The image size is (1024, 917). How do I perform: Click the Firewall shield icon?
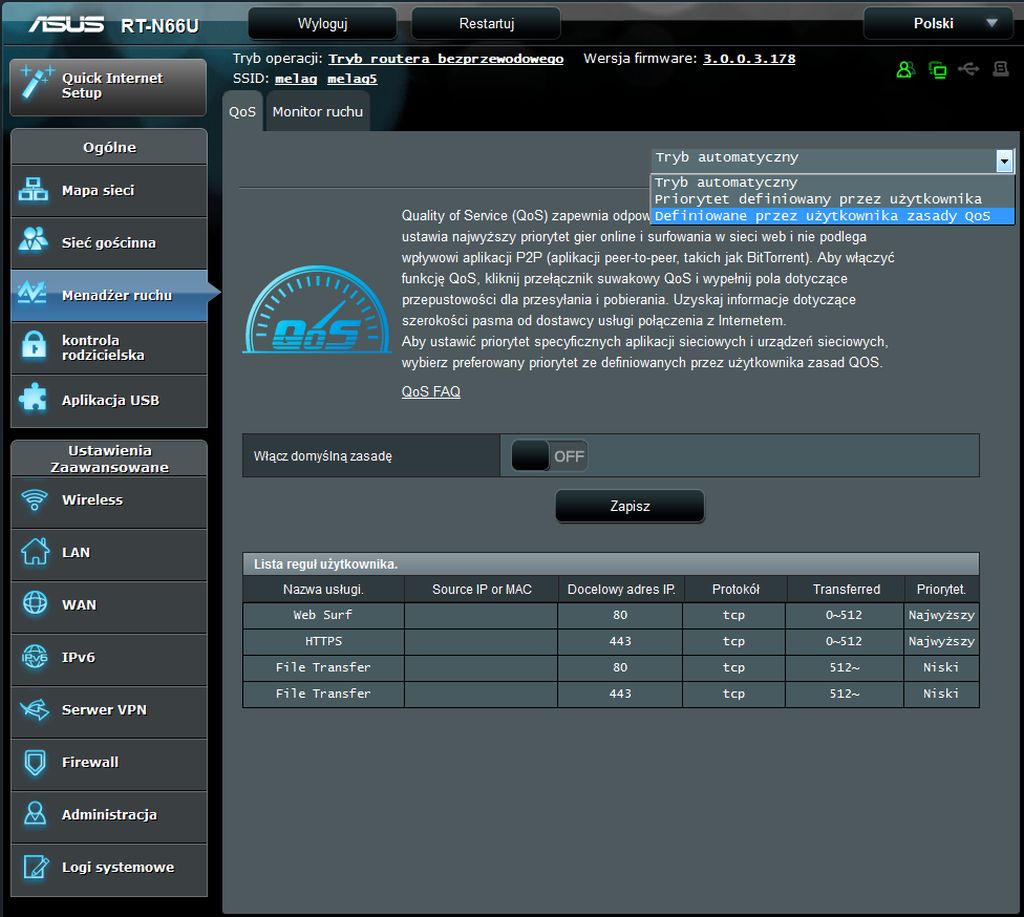coord(35,762)
